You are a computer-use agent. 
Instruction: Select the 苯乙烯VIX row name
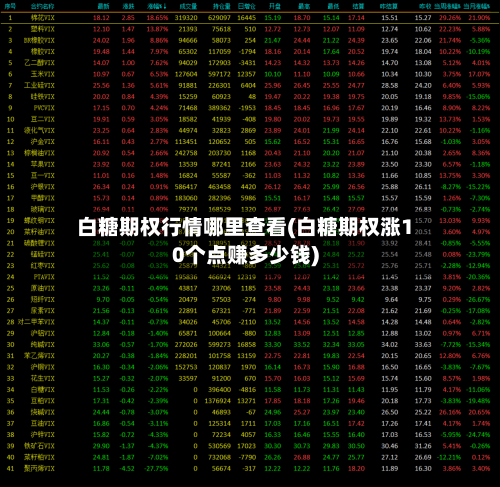(39, 356)
